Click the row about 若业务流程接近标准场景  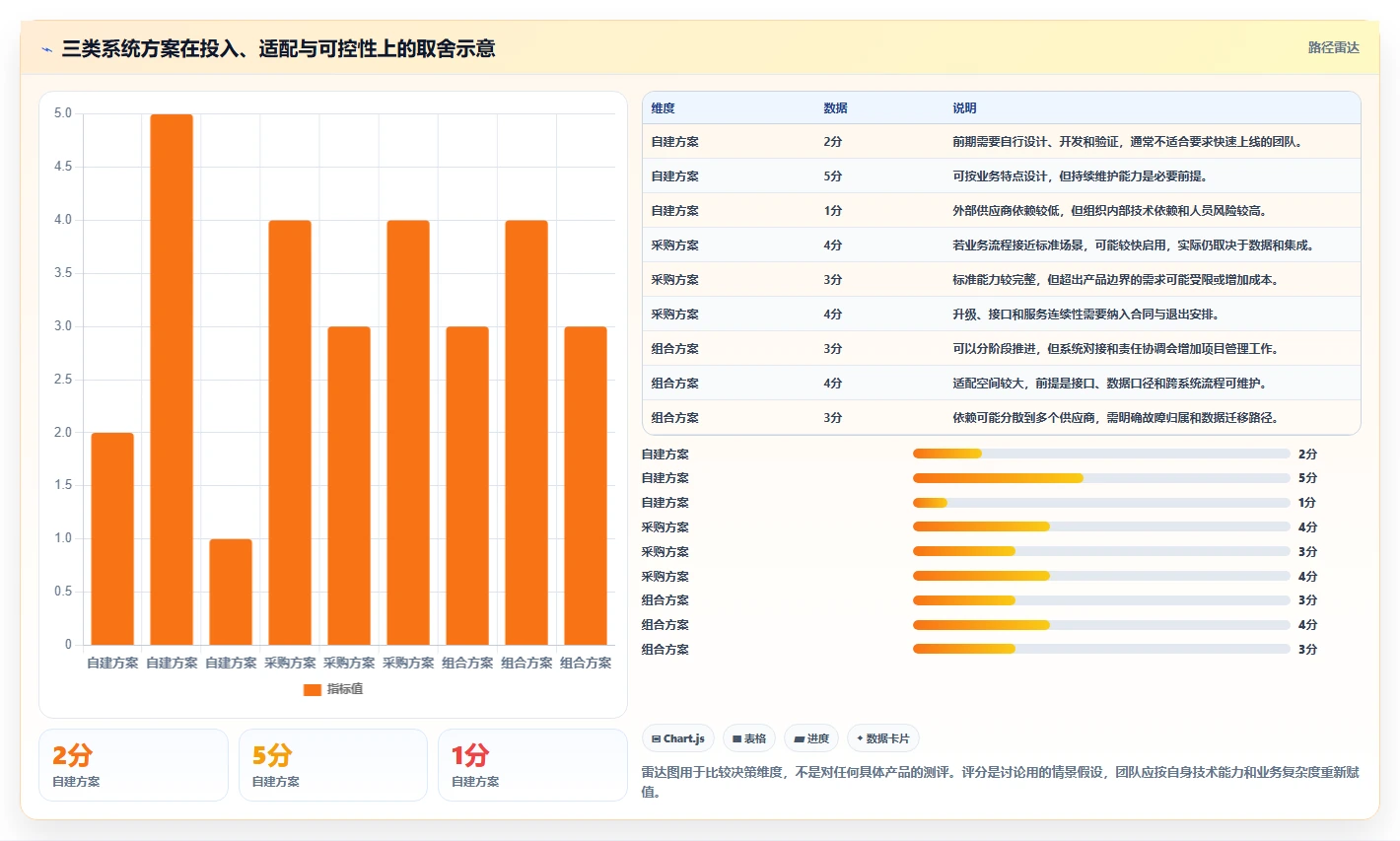tap(1002, 245)
